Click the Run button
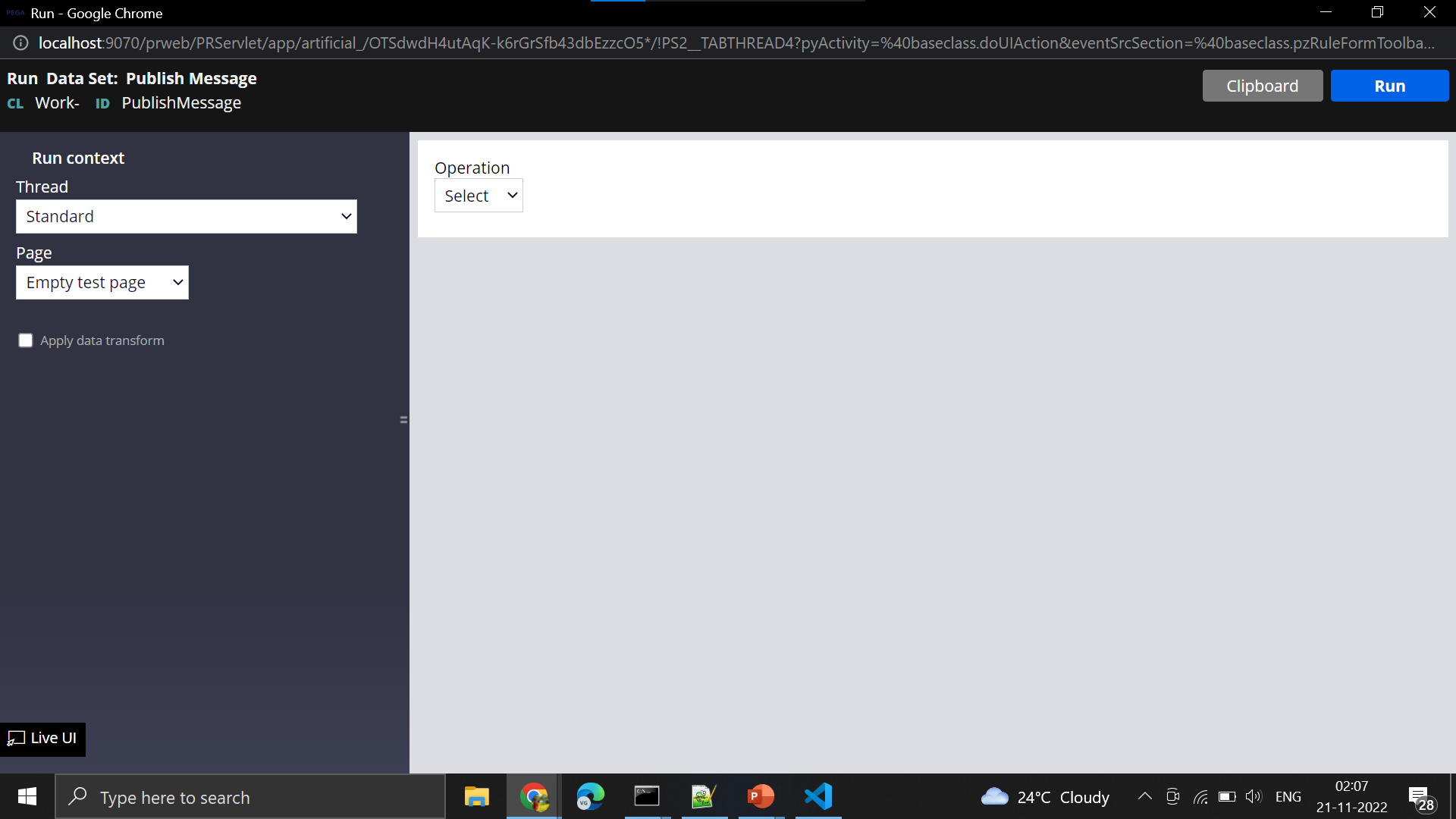Viewport: 1456px width, 819px height. coord(1389,86)
